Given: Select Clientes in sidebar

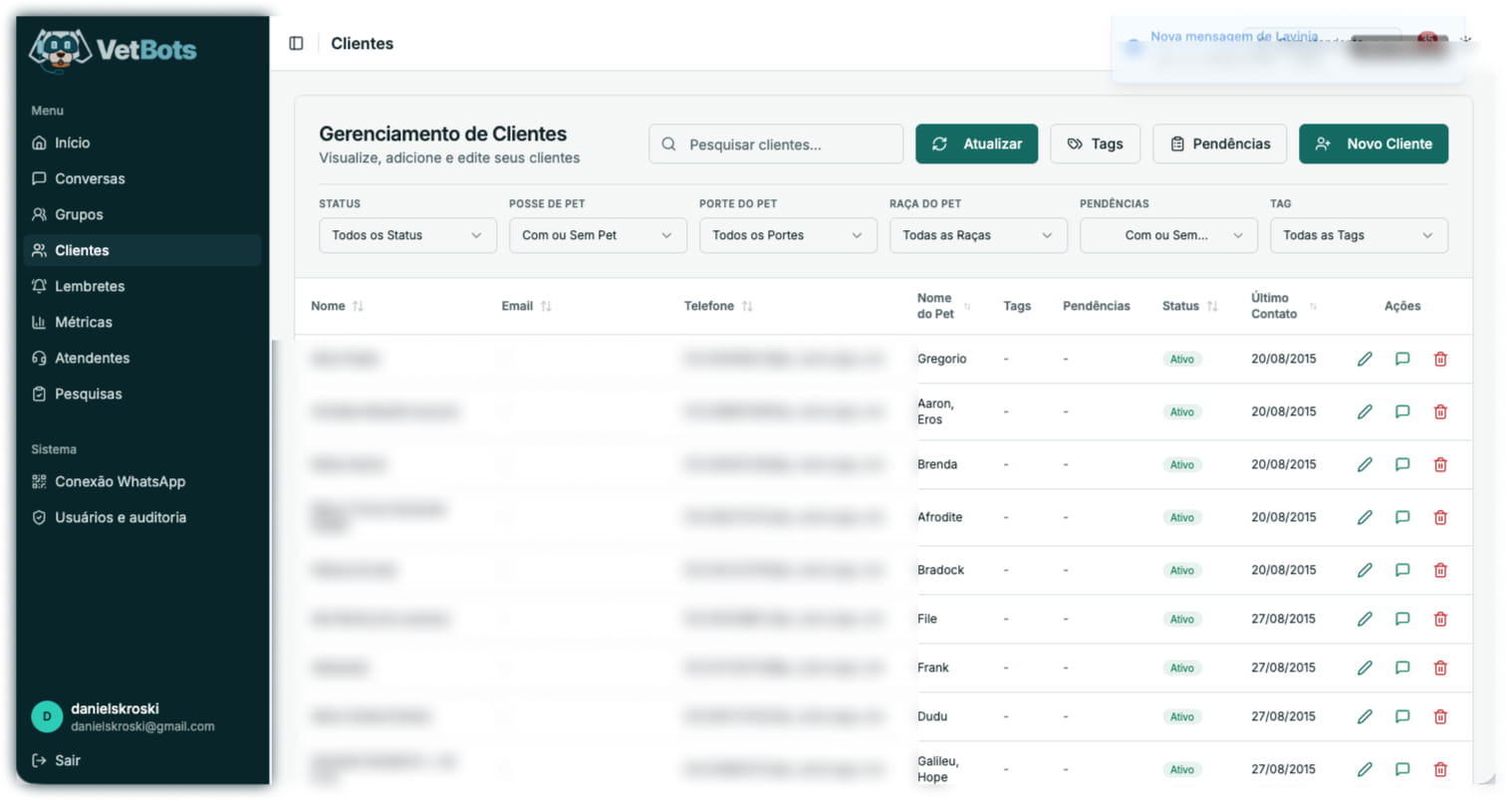Looking at the screenshot, I should pyautogui.click(x=141, y=250).
